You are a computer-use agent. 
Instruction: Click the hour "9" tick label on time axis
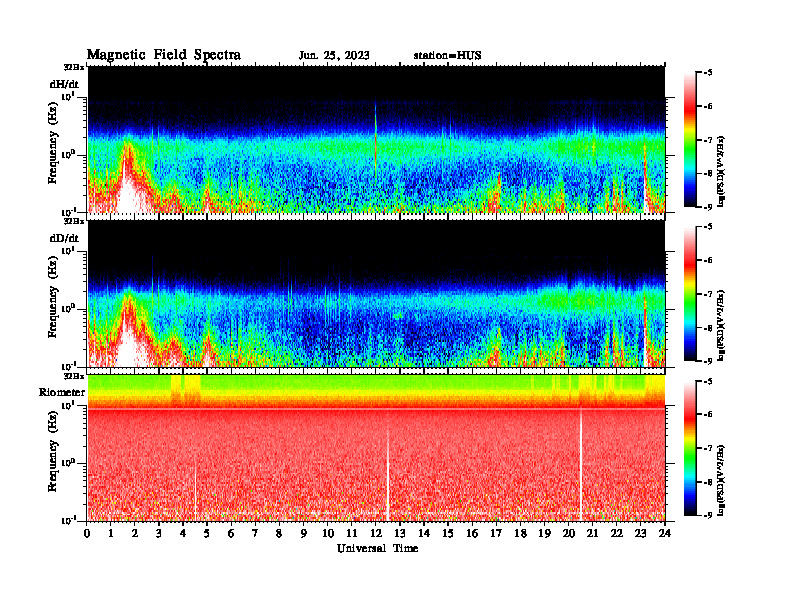click(x=304, y=534)
